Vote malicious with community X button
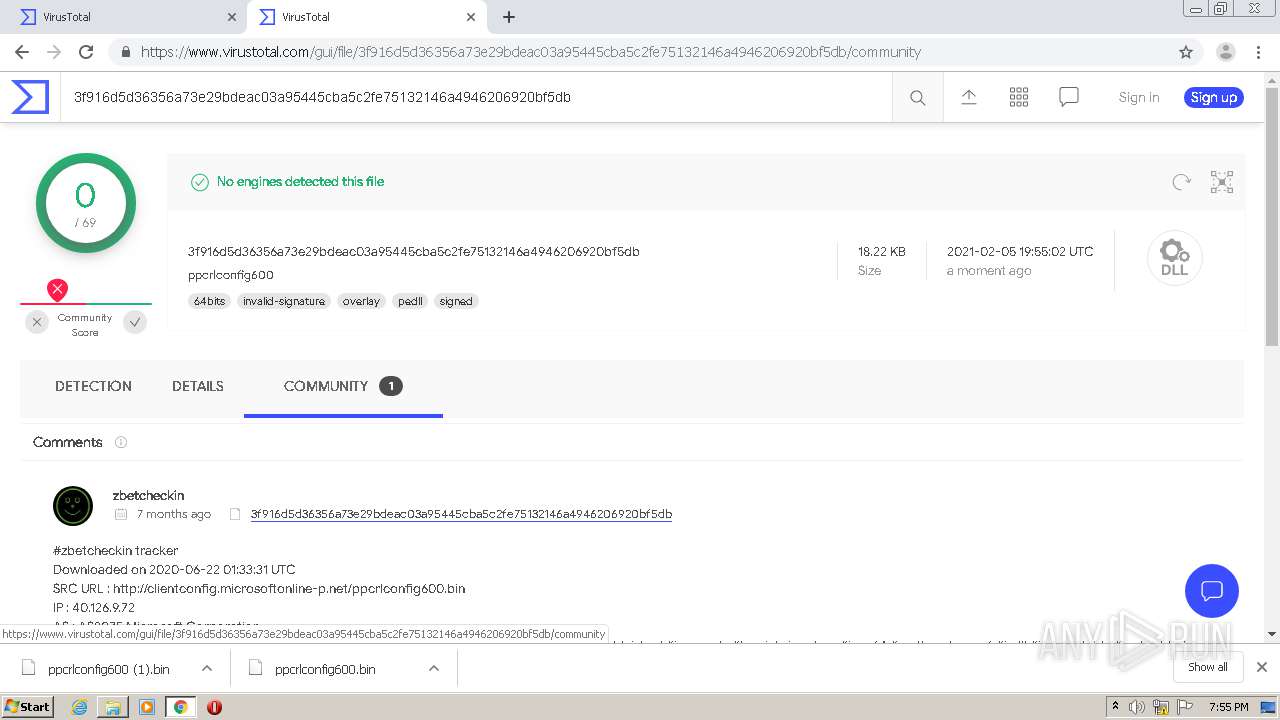This screenshot has height=720, width=1280. click(37, 322)
